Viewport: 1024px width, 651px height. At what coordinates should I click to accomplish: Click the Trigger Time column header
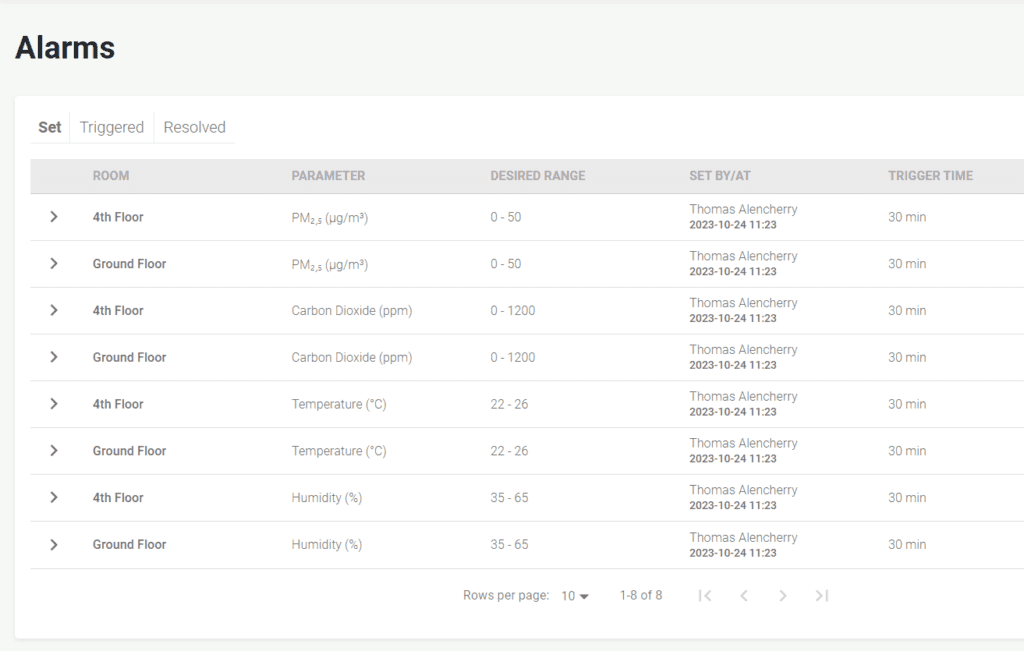(930, 176)
